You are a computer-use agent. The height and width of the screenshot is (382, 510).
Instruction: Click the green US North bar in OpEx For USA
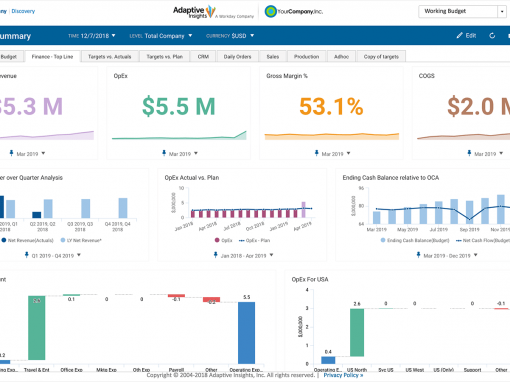(357, 332)
